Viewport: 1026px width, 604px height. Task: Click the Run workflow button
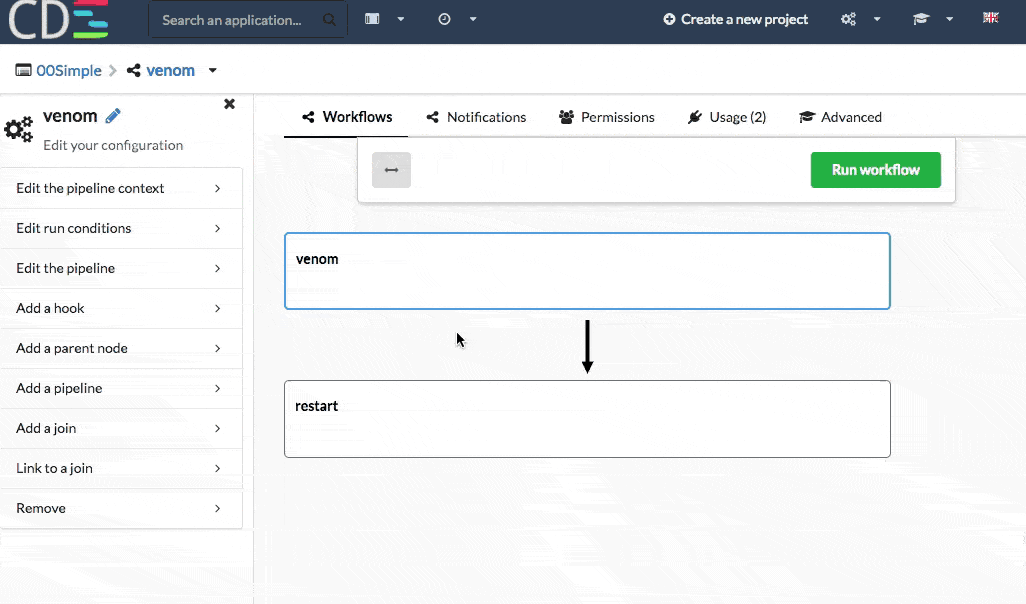pyautogui.click(x=876, y=170)
